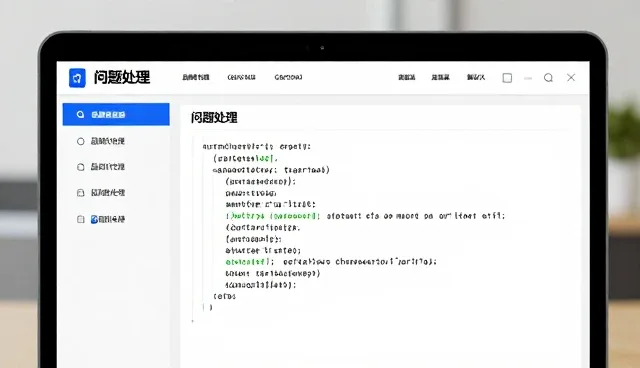Close the window with the X icon

click(571, 78)
